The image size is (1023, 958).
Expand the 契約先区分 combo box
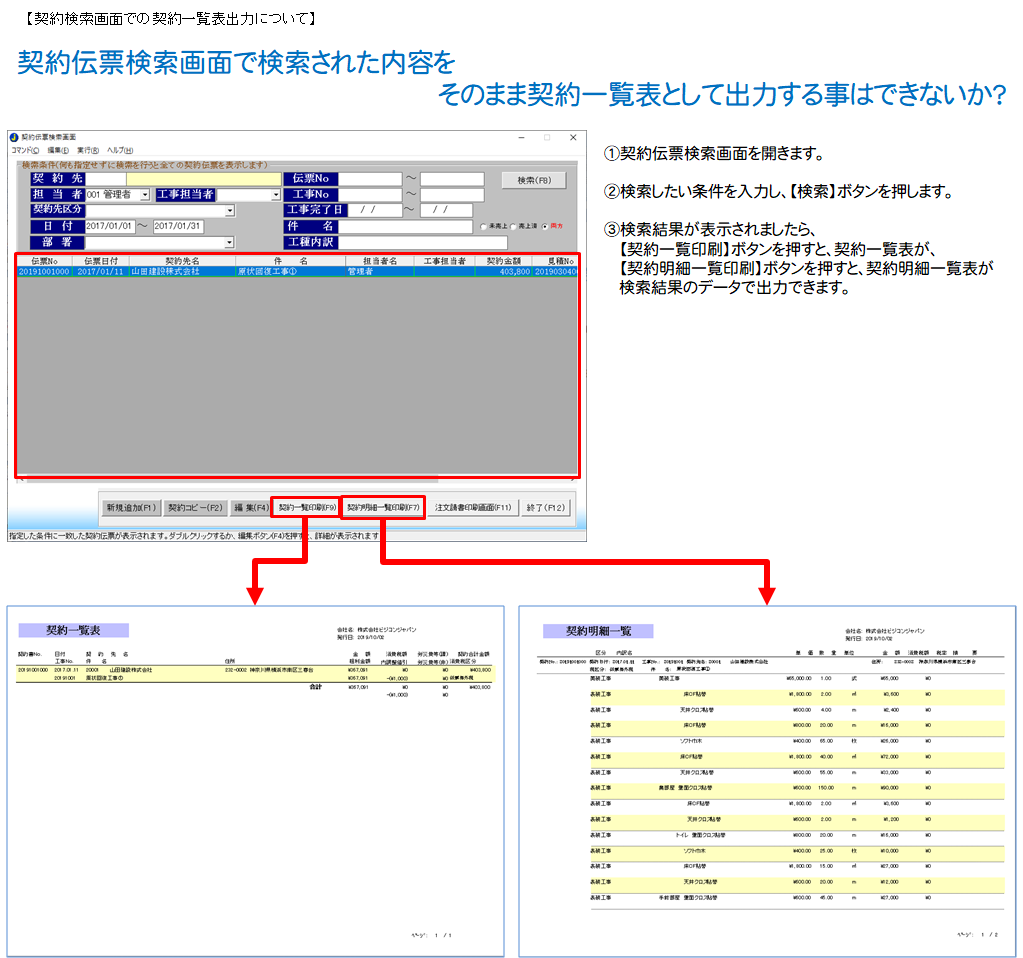pos(230,211)
